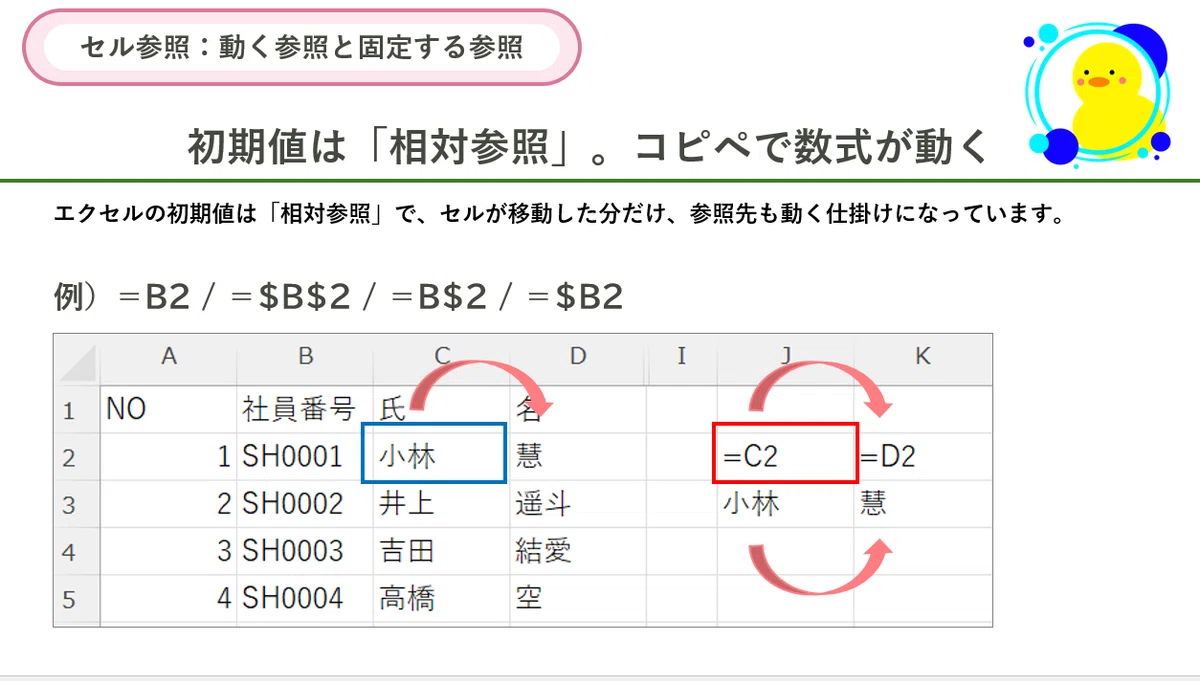1200x681 pixels.
Task: Select column K header
Action: click(x=922, y=358)
